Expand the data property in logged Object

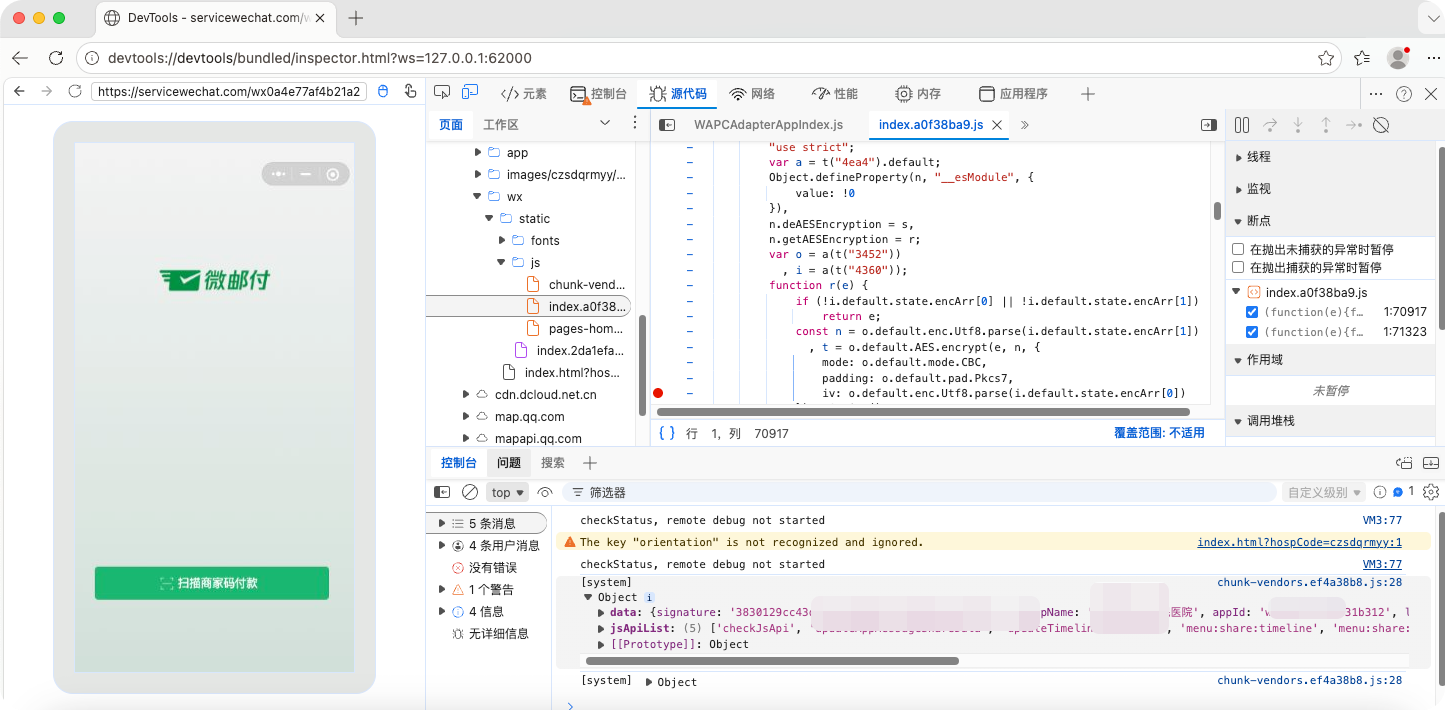click(x=601, y=612)
